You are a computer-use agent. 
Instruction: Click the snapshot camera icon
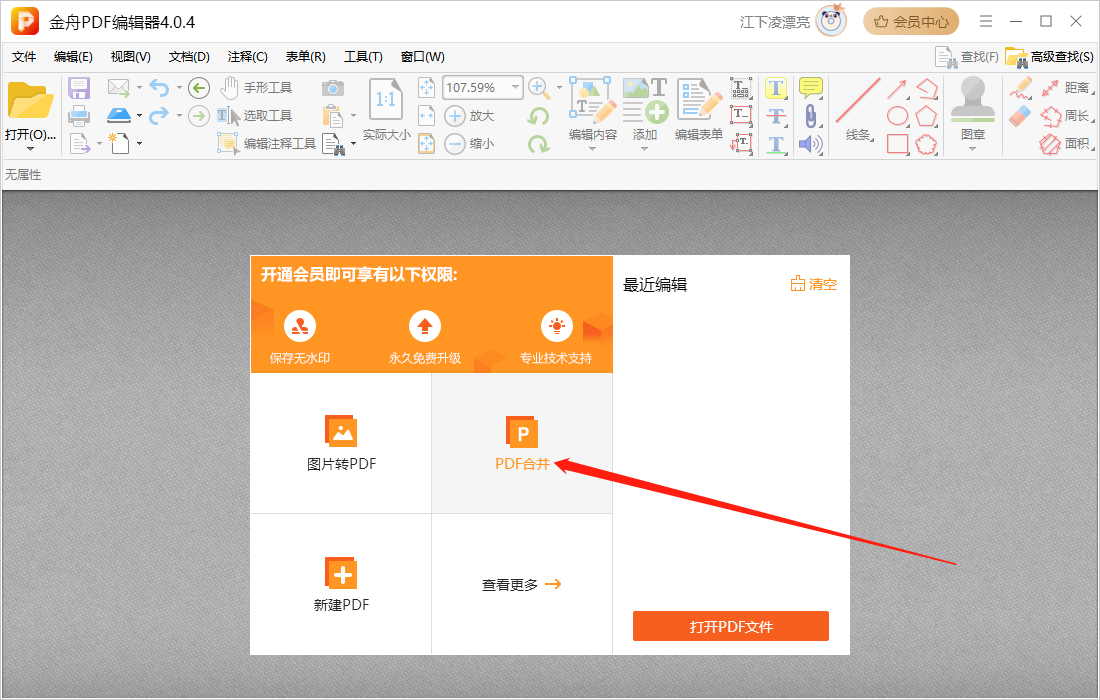(333, 88)
